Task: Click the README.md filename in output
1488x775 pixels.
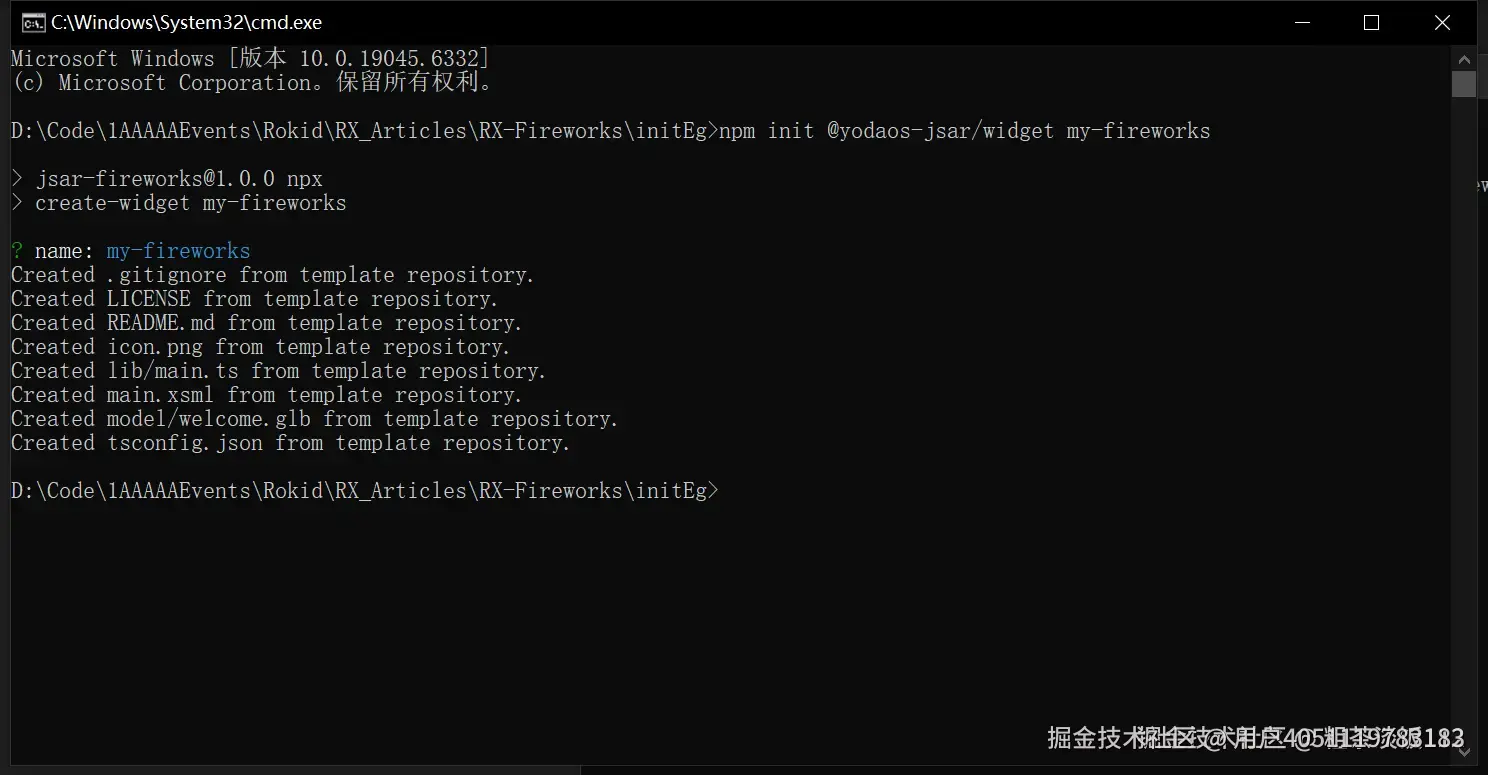Action: coord(160,323)
